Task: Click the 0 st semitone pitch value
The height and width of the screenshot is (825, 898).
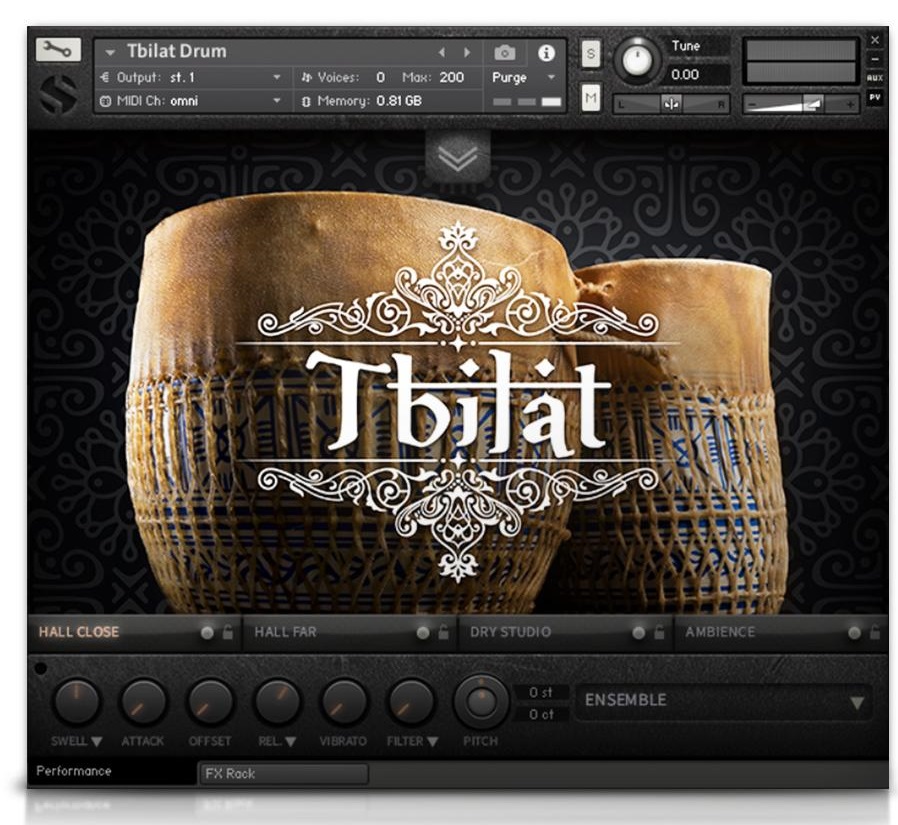Action: pos(541,693)
